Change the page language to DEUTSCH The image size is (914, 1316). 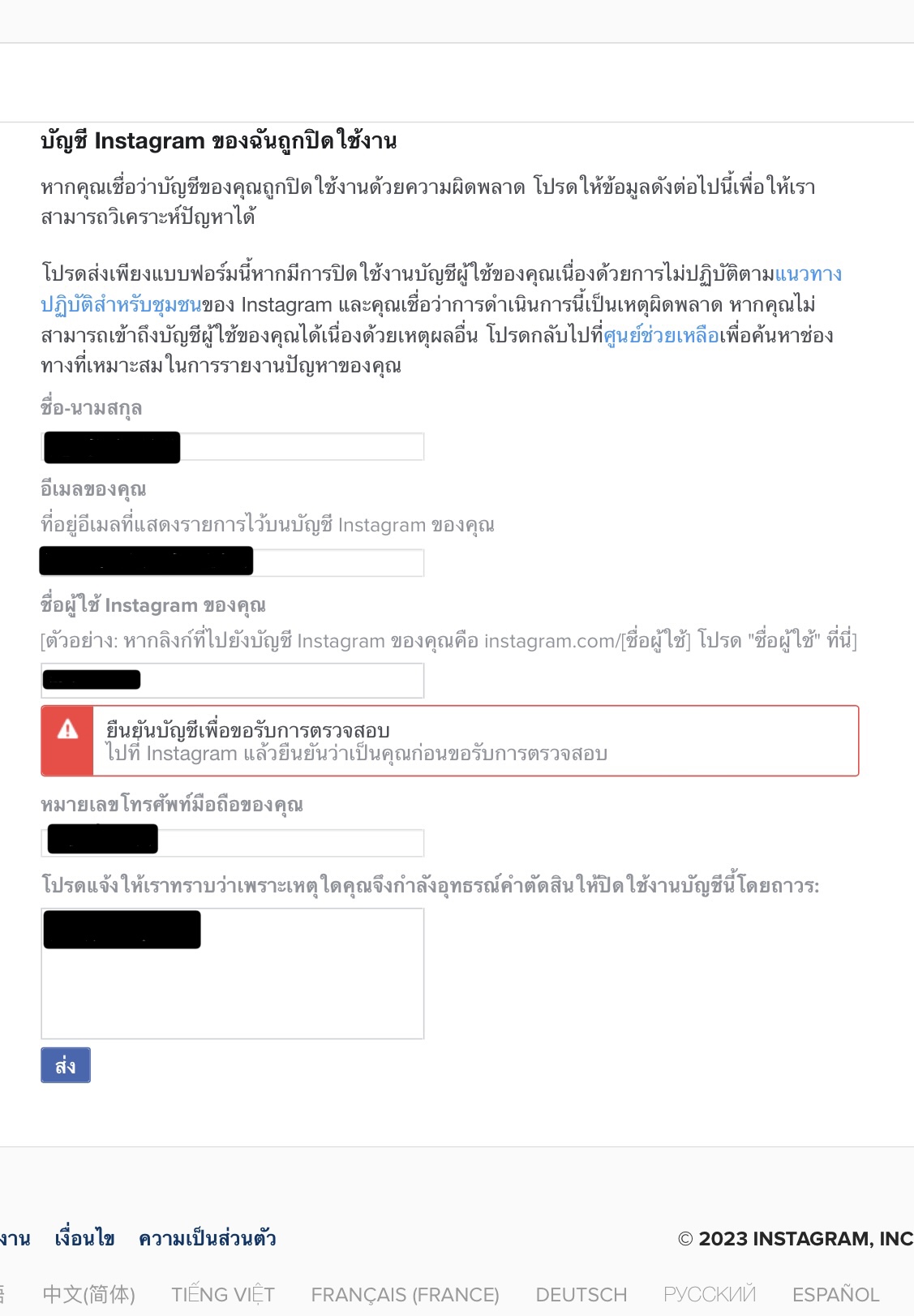(x=581, y=1294)
